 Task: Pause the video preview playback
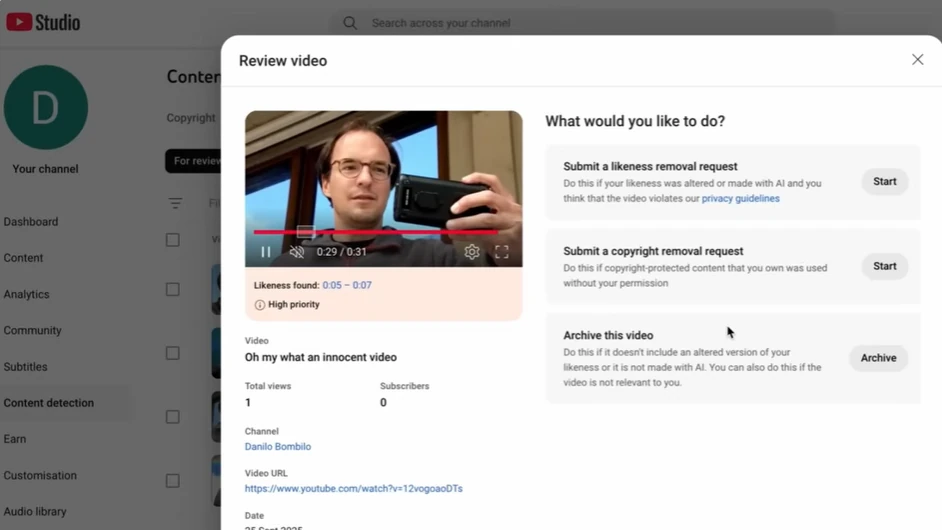(266, 252)
